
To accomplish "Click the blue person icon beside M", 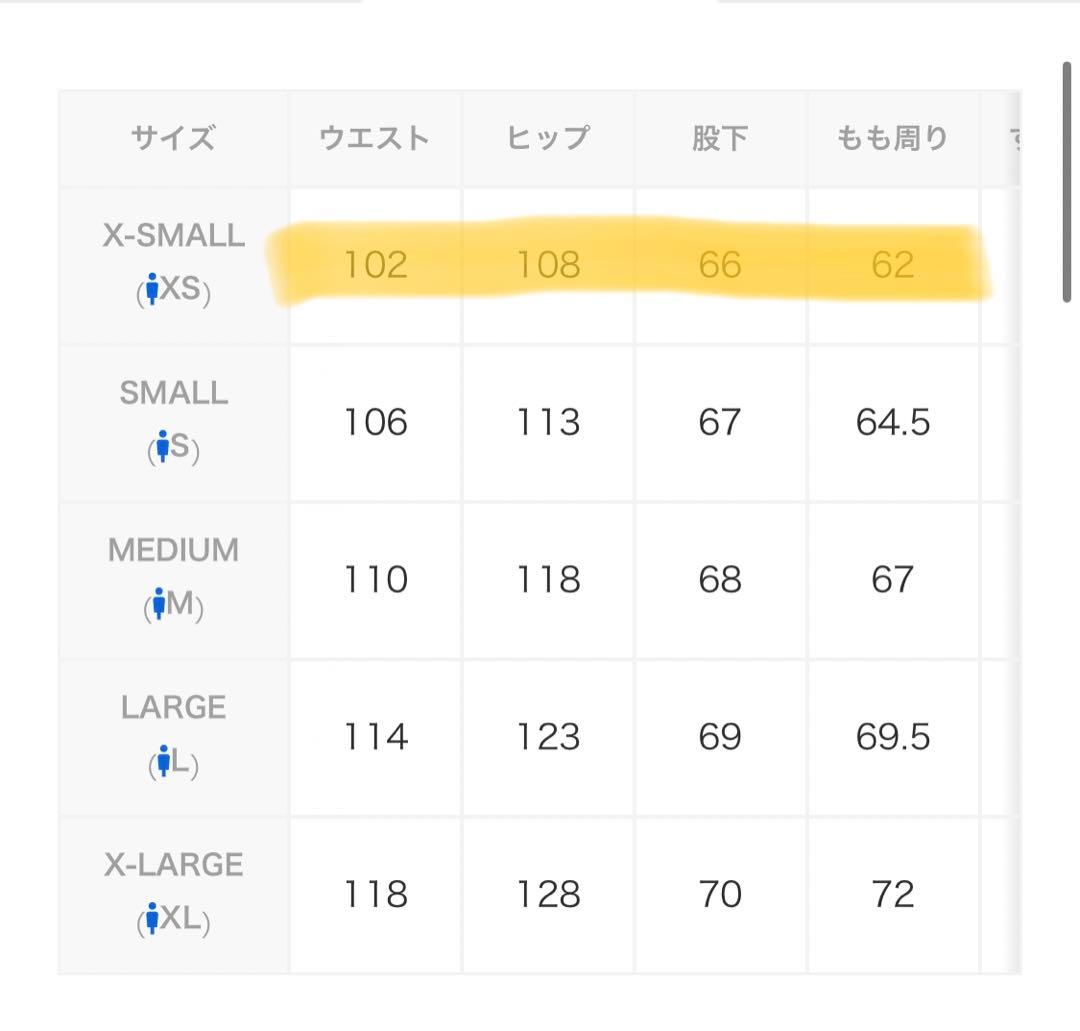I will pos(158,606).
